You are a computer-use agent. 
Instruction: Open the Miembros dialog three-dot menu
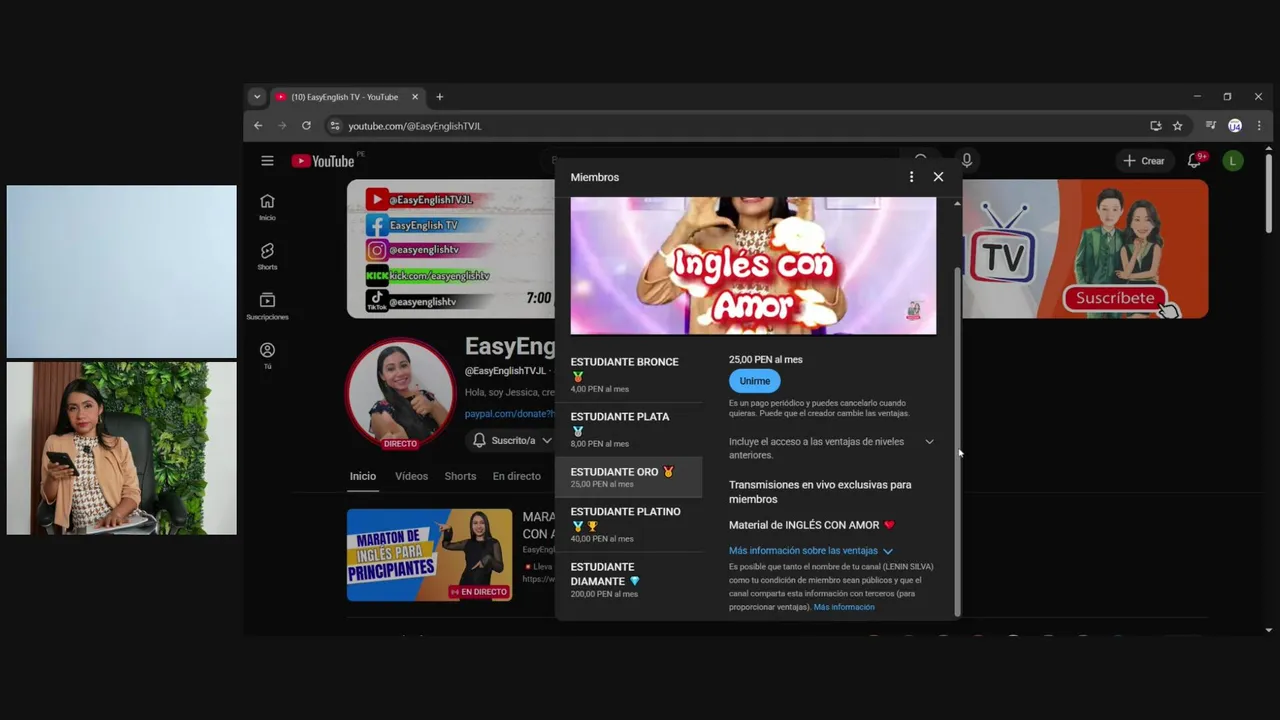pos(911,177)
